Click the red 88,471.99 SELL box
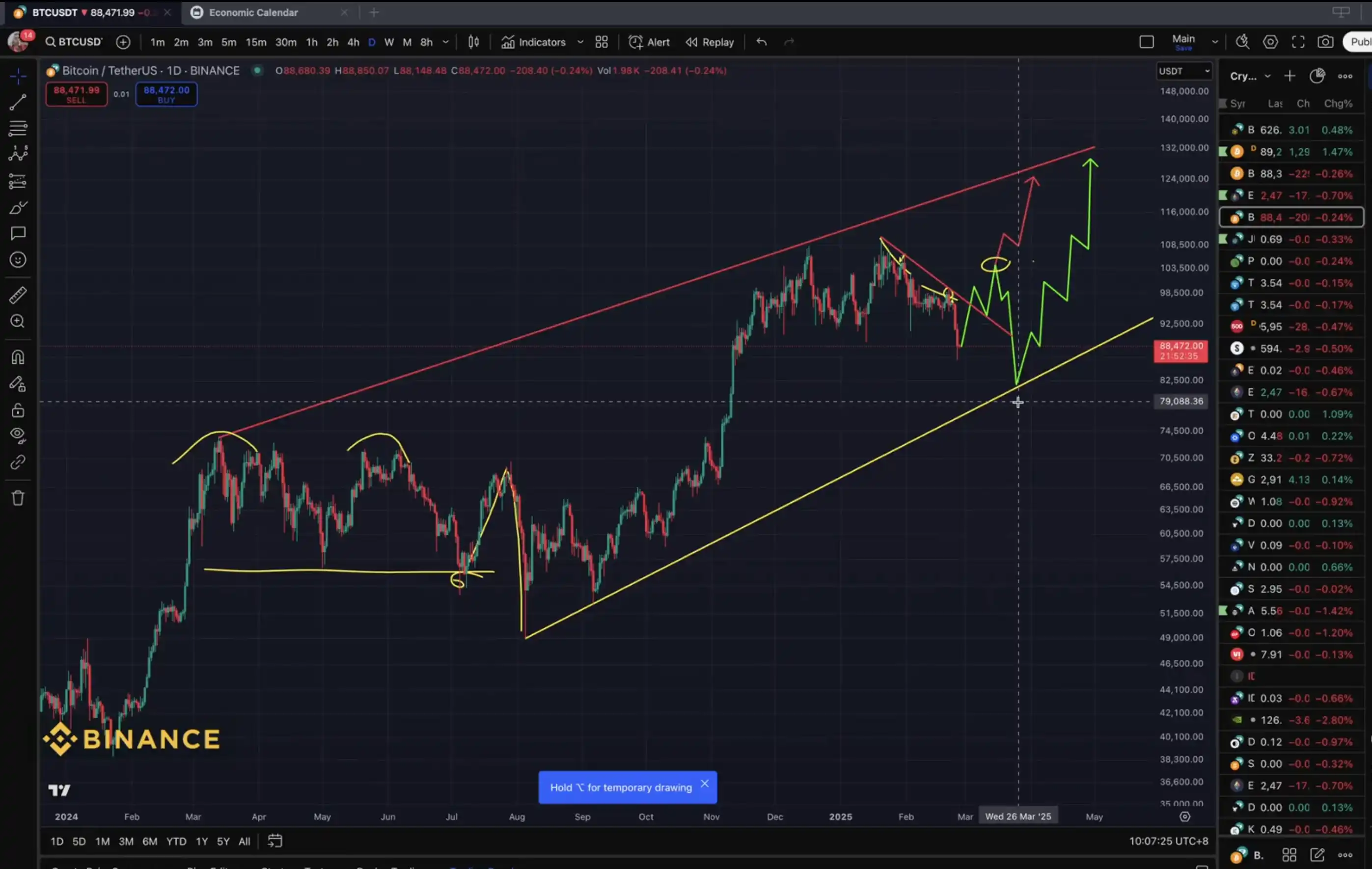Image resolution: width=1372 pixels, height=869 pixels. coord(76,94)
